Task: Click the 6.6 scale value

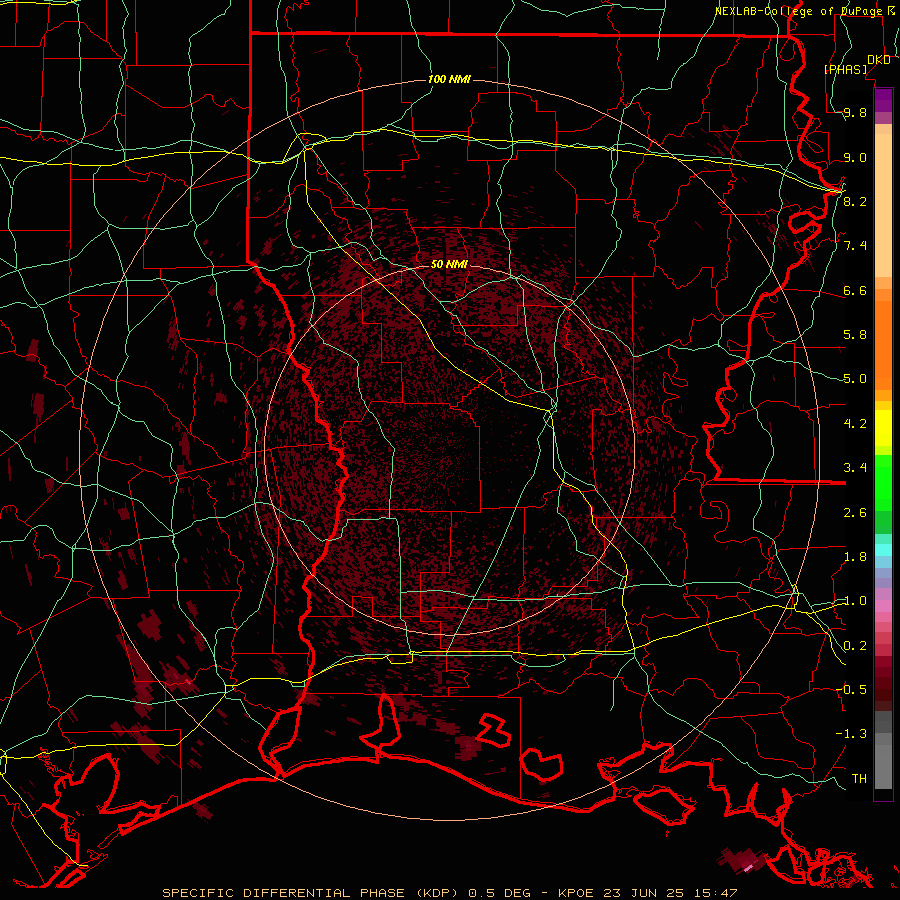Action: pos(855,290)
